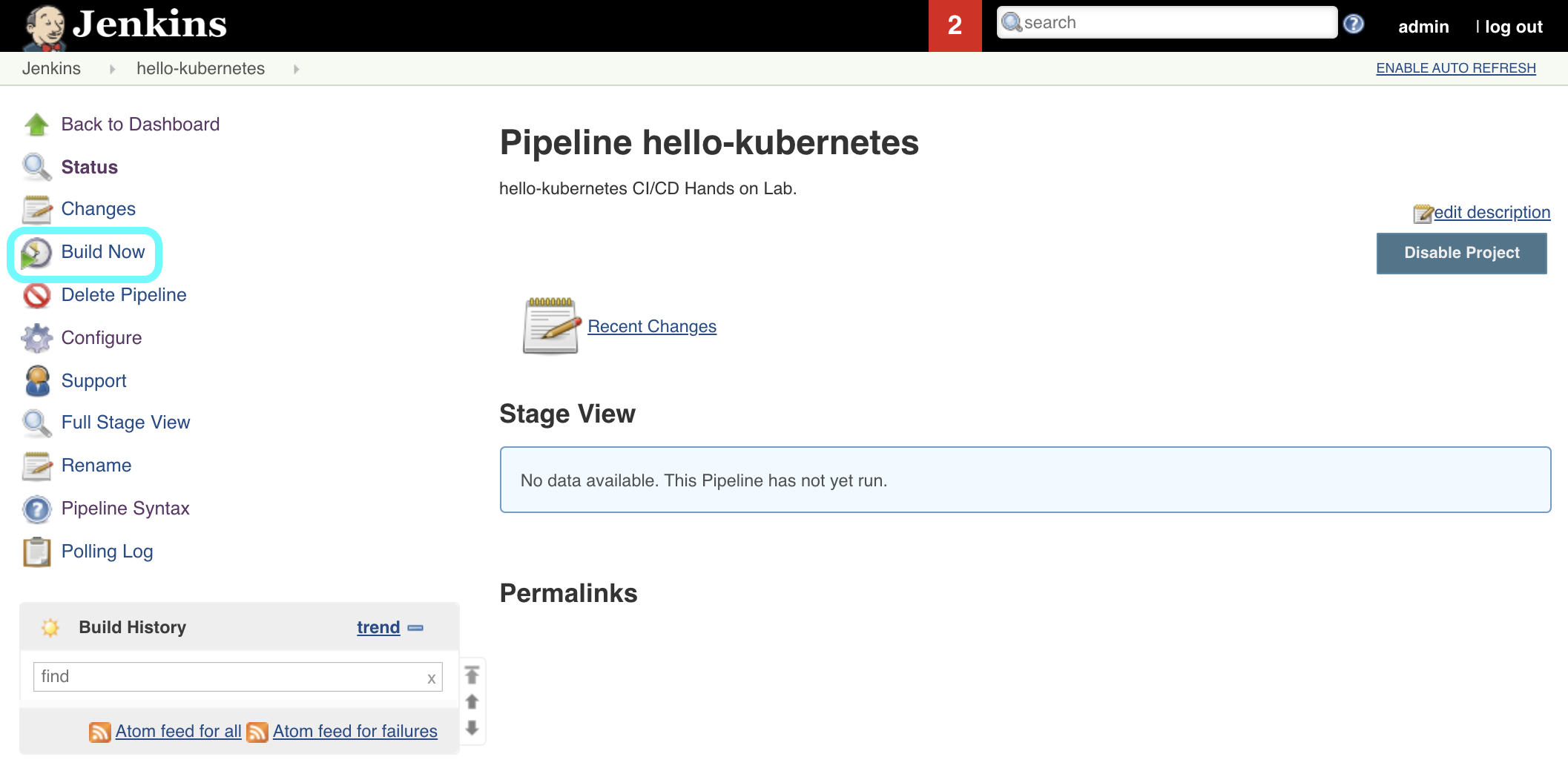Focus the top search input field
This screenshot has width=1568, height=774.
pyautogui.click(x=1167, y=23)
